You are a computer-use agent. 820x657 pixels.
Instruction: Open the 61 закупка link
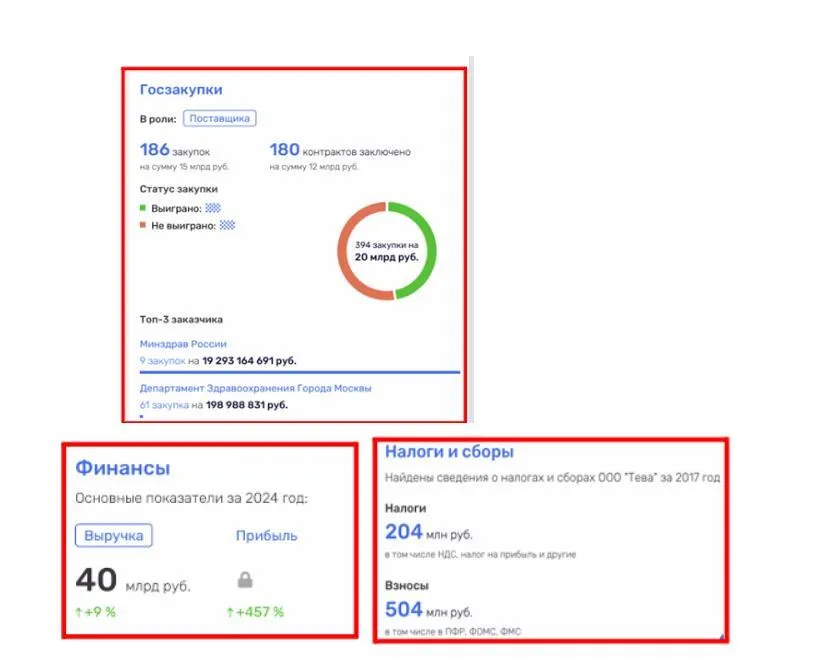click(164, 405)
